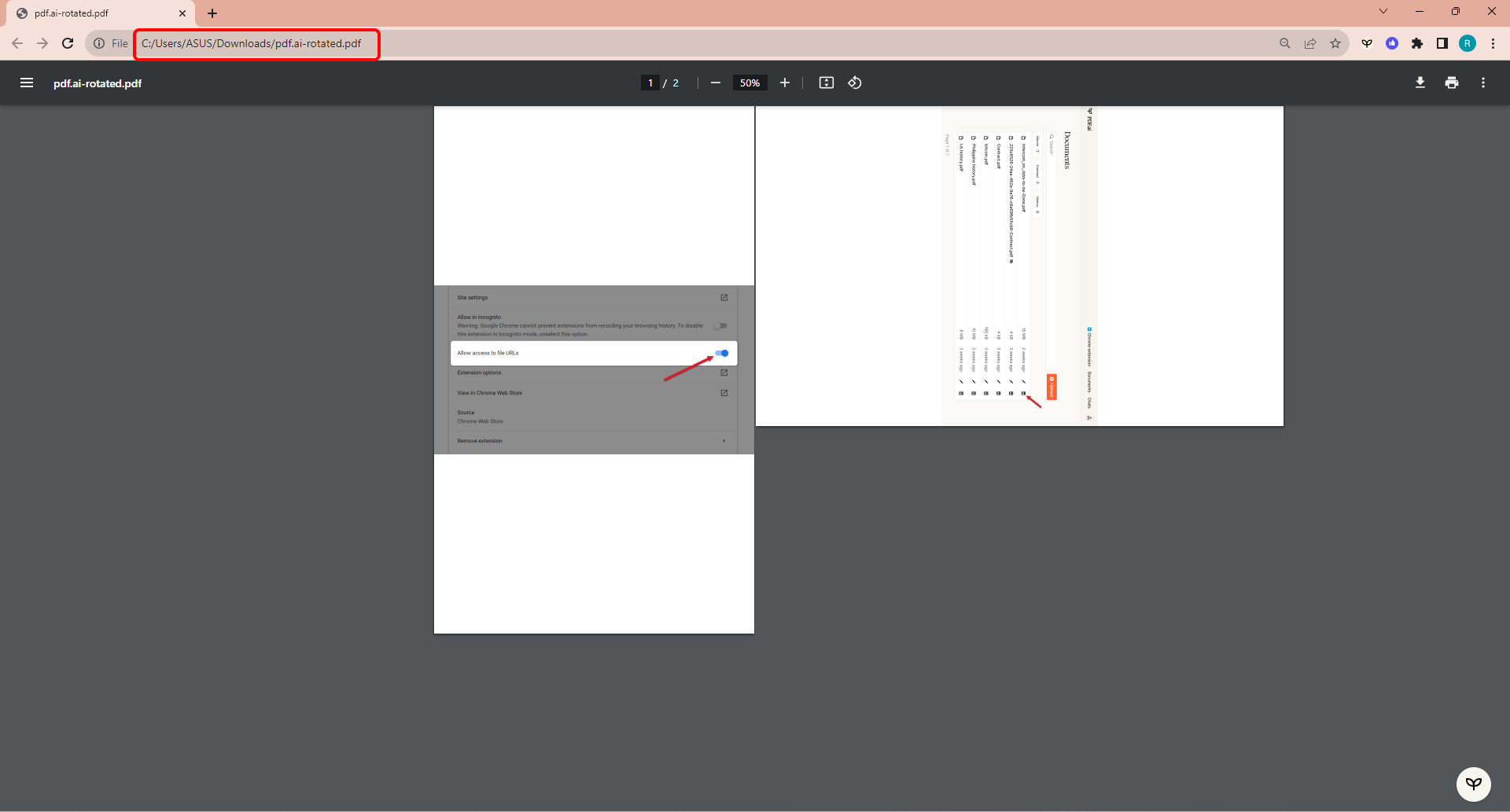Reload the current page
This screenshot has width=1510, height=812.
click(x=68, y=43)
